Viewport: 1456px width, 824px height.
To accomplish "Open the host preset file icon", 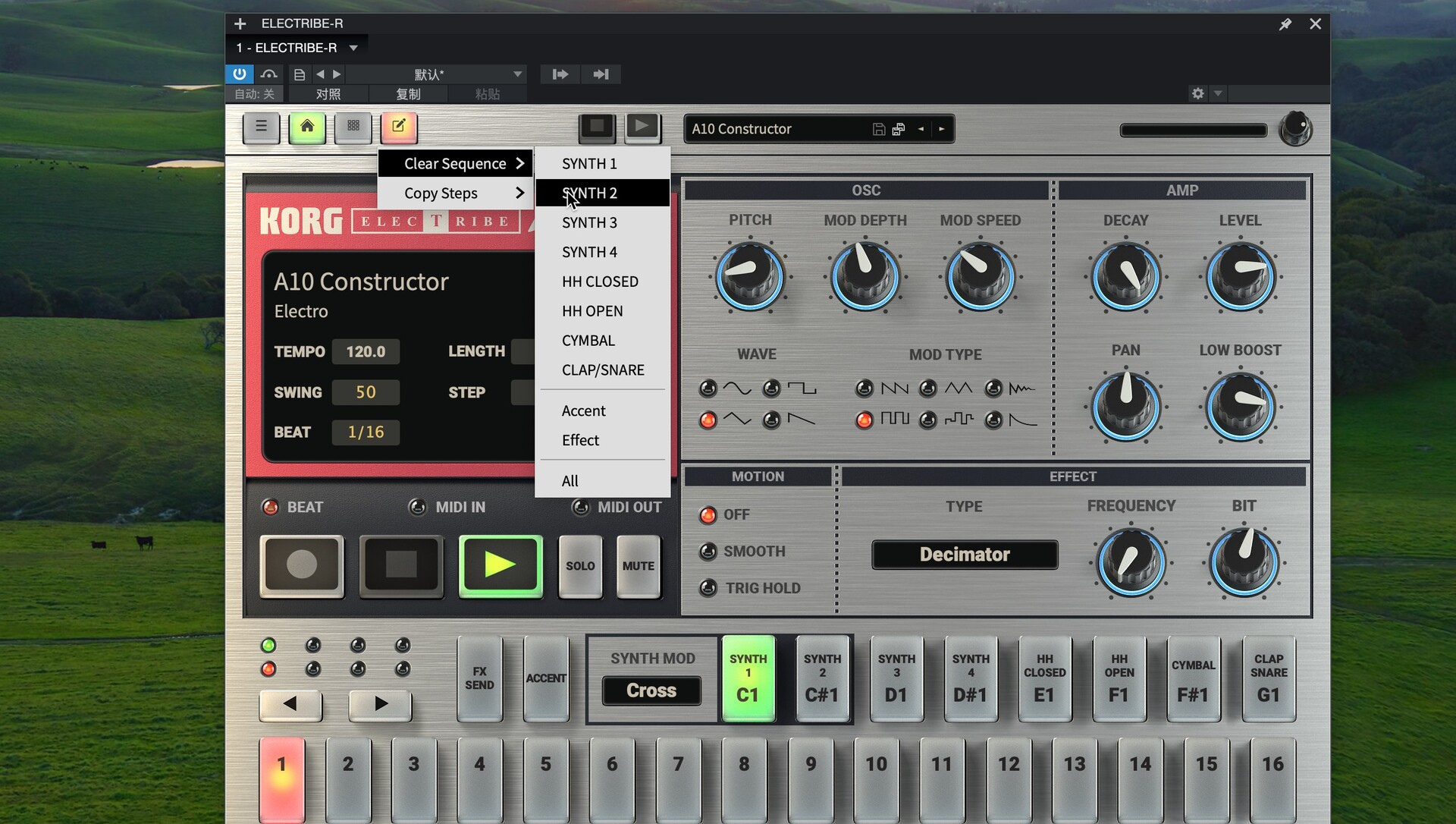I will pos(300,74).
